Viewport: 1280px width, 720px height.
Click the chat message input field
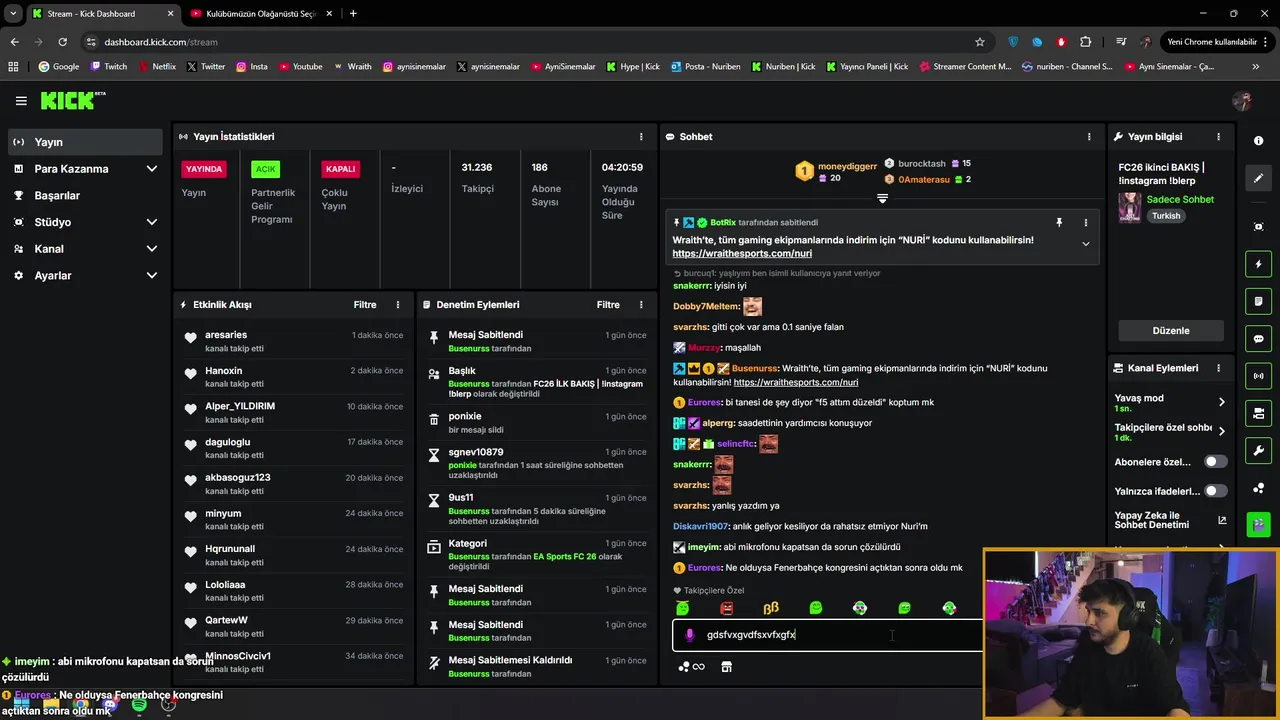pos(830,635)
